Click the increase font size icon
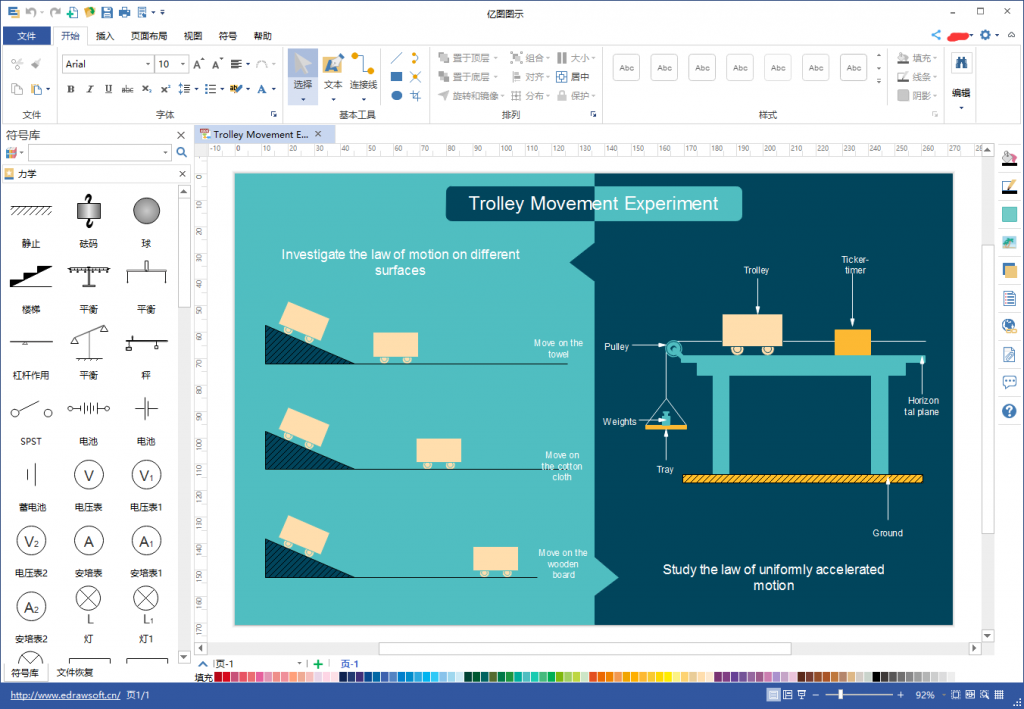1024x709 pixels. 199,64
